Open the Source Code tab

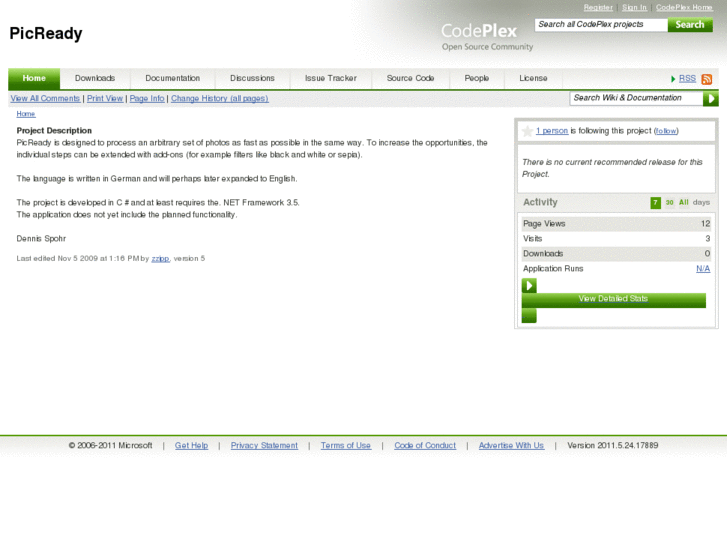coord(410,78)
